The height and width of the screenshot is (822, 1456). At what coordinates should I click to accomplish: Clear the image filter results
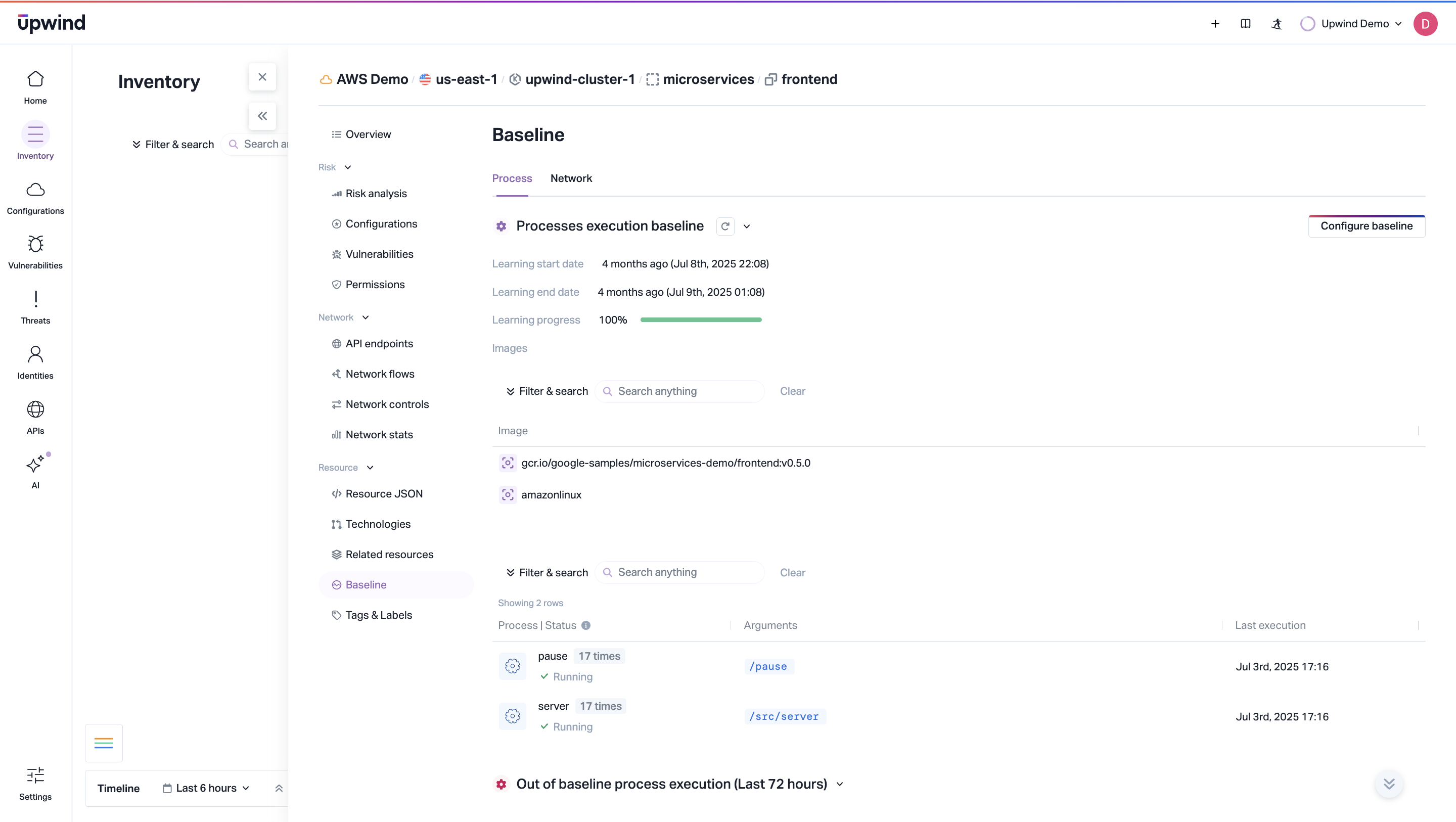click(792, 391)
